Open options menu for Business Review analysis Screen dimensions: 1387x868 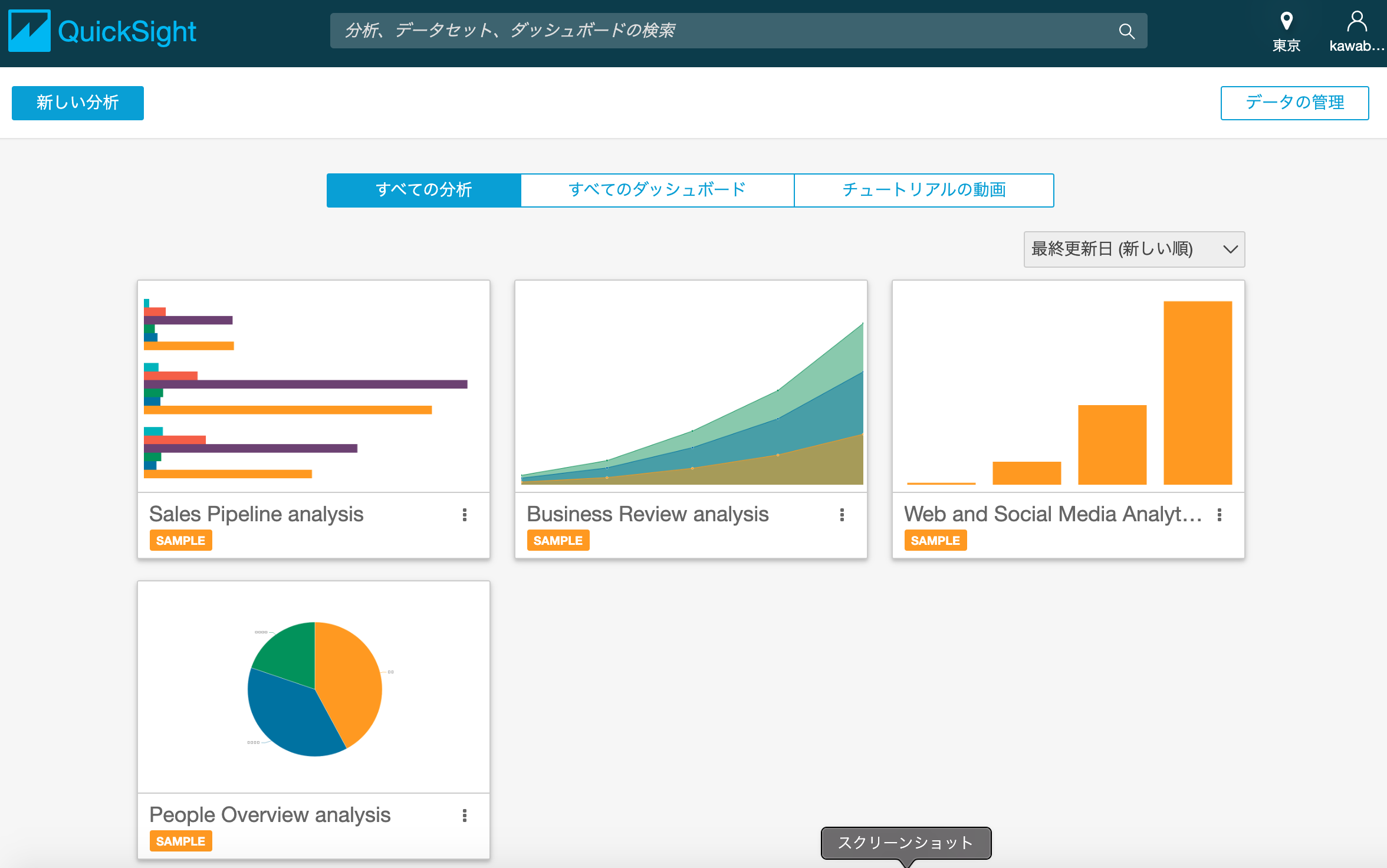842,515
